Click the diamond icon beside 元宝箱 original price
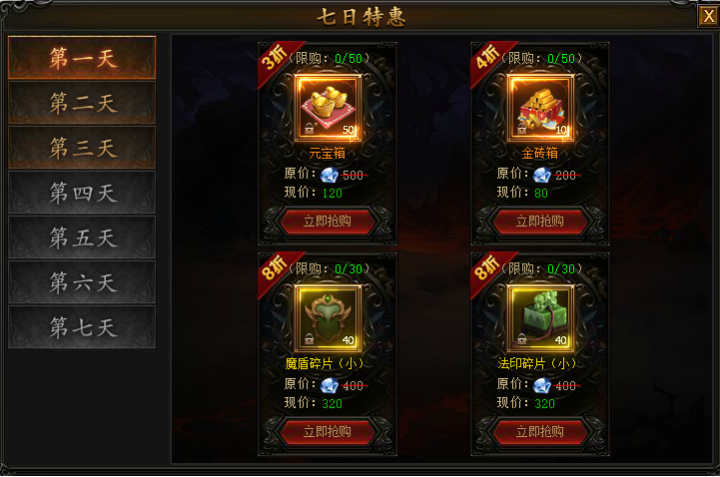Viewport: 720px width, 477px height. 329,175
